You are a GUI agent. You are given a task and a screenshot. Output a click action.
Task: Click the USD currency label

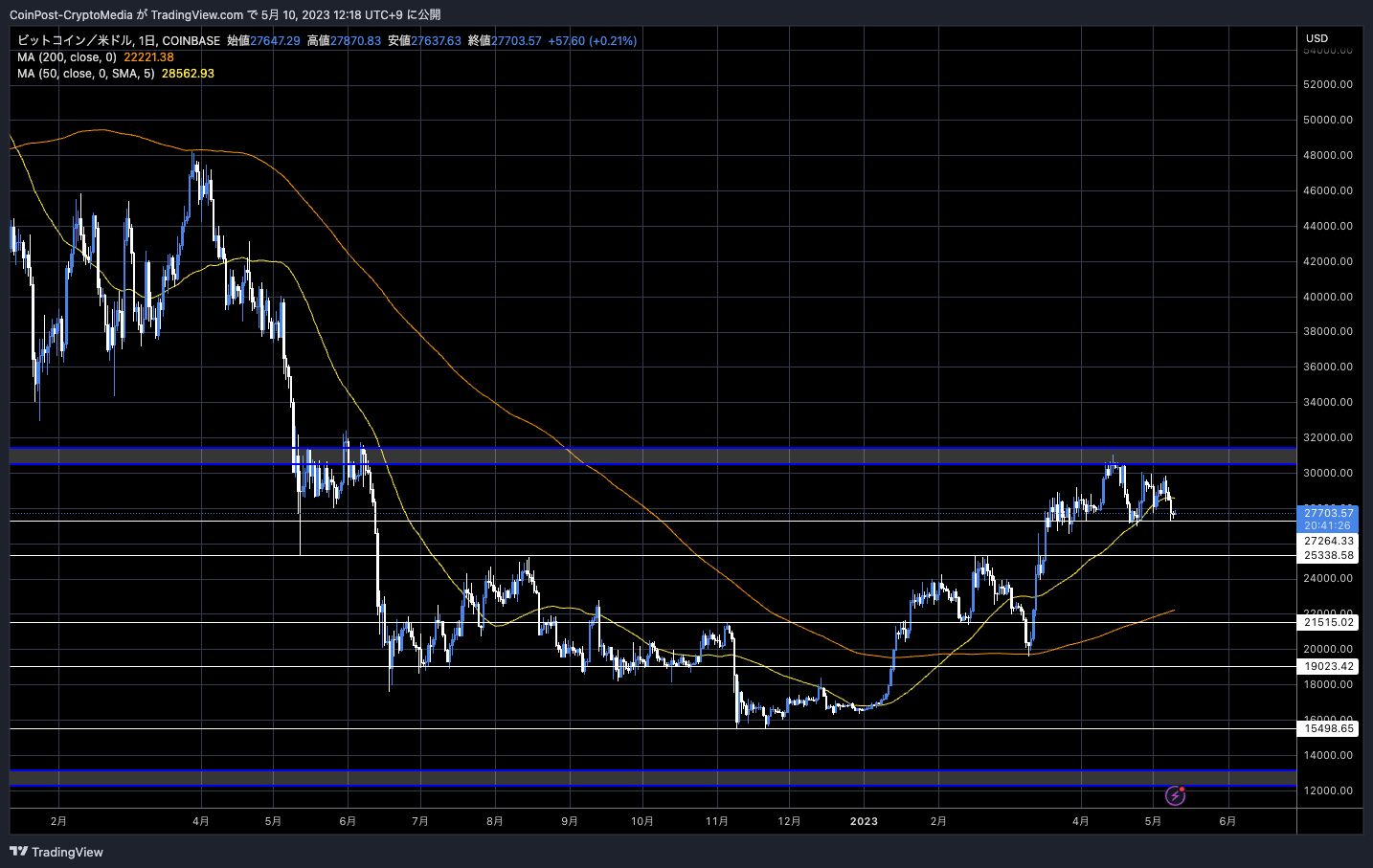coord(1317,38)
